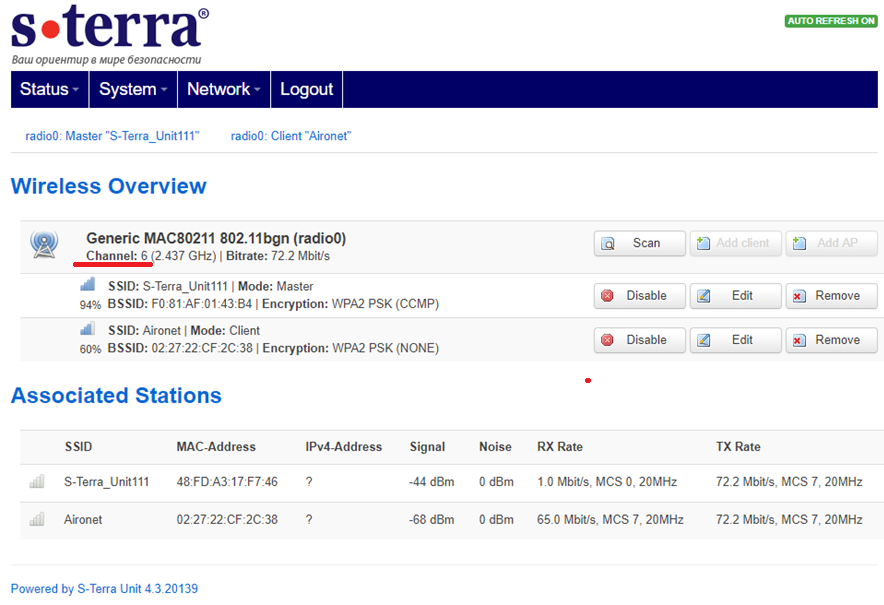Remove the Aironet client network
The width and height of the screenshot is (884, 605).
tap(832, 340)
